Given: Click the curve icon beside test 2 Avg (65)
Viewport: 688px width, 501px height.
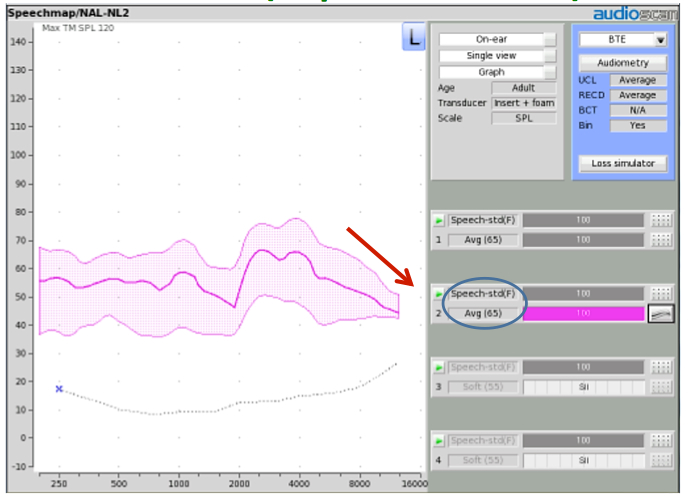Looking at the screenshot, I should (x=661, y=314).
